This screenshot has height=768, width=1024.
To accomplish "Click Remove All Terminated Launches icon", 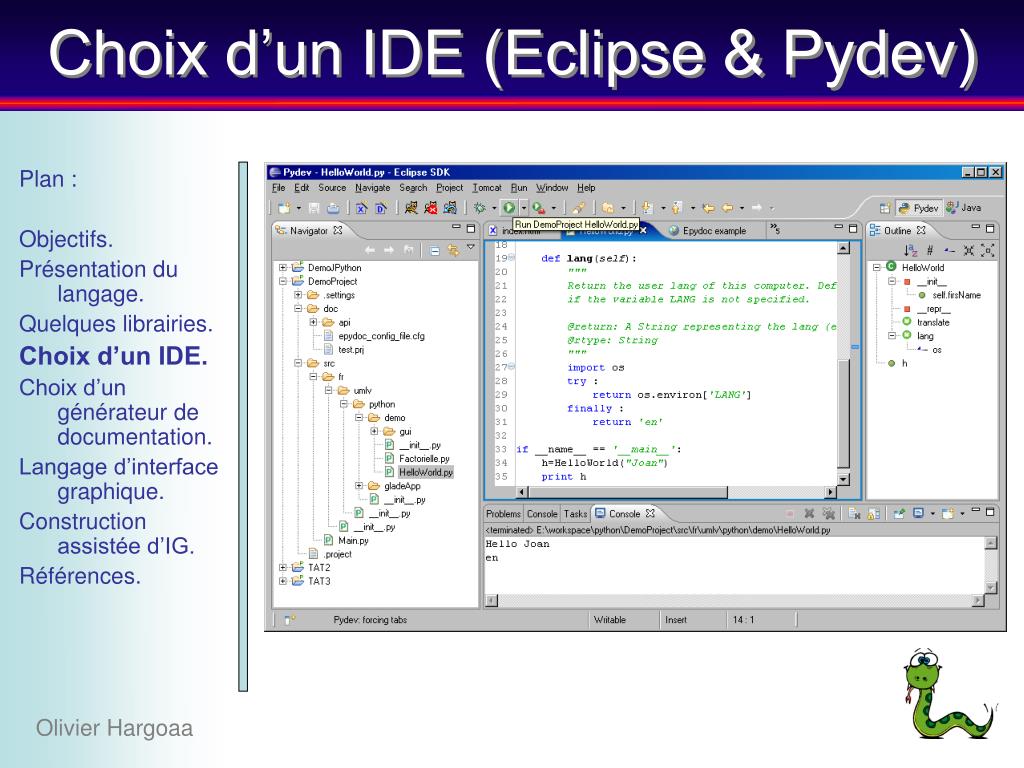I will tap(828, 513).
